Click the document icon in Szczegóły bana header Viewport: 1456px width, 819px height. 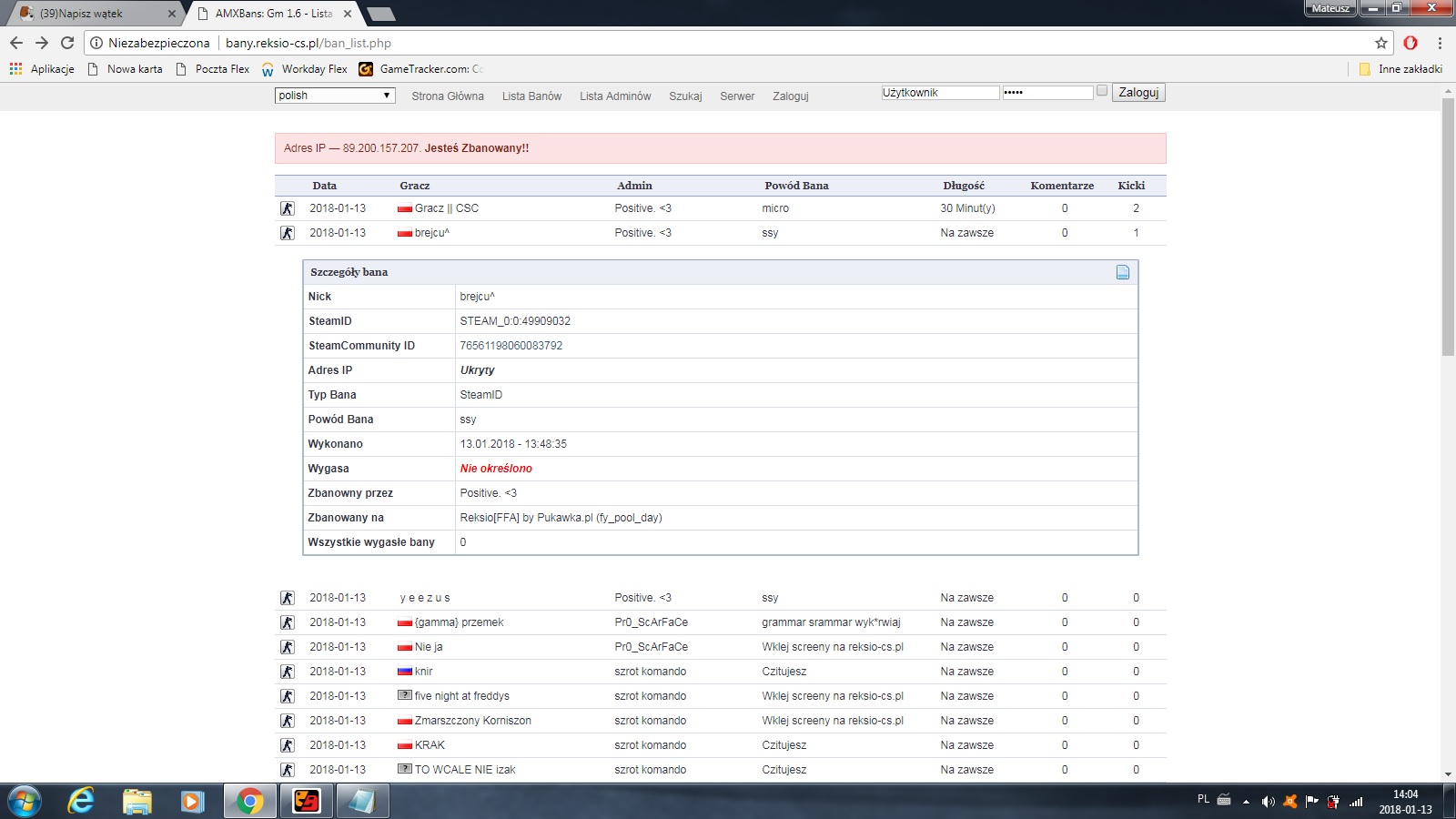coord(1122,272)
